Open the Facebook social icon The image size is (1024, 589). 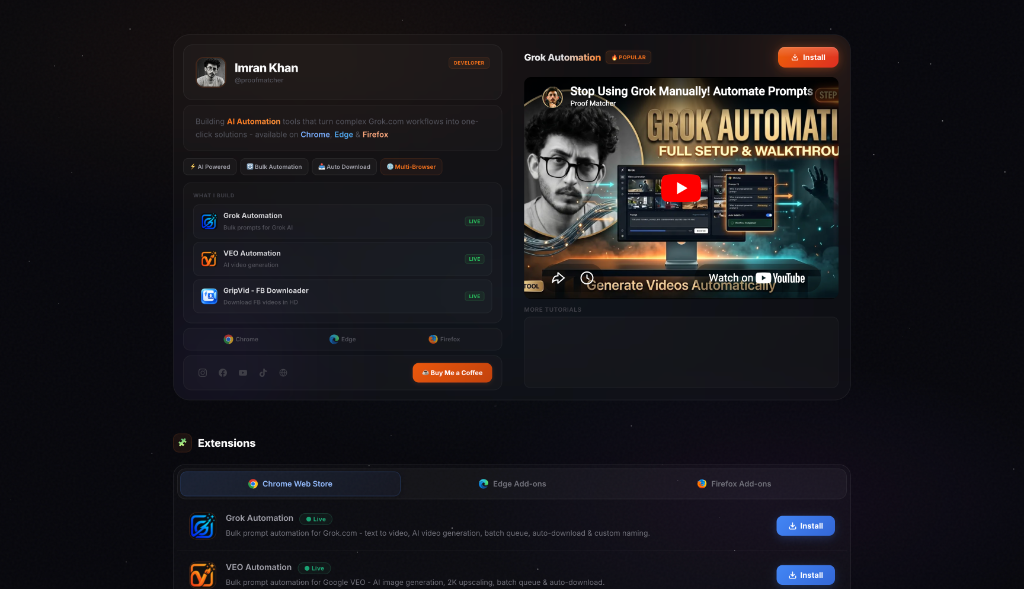(x=223, y=373)
